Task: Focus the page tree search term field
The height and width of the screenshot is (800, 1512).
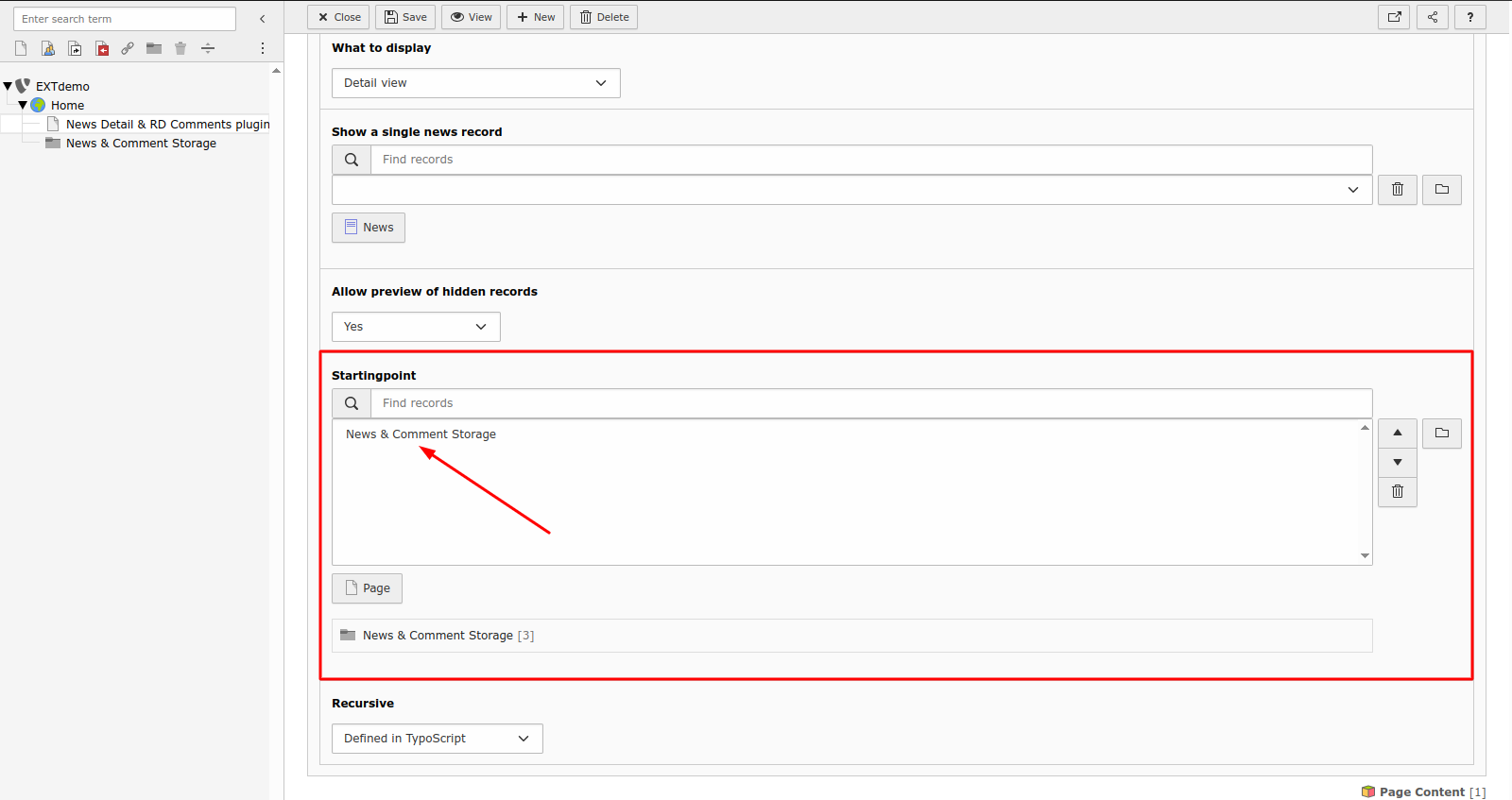Action: click(x=125, y=19)
